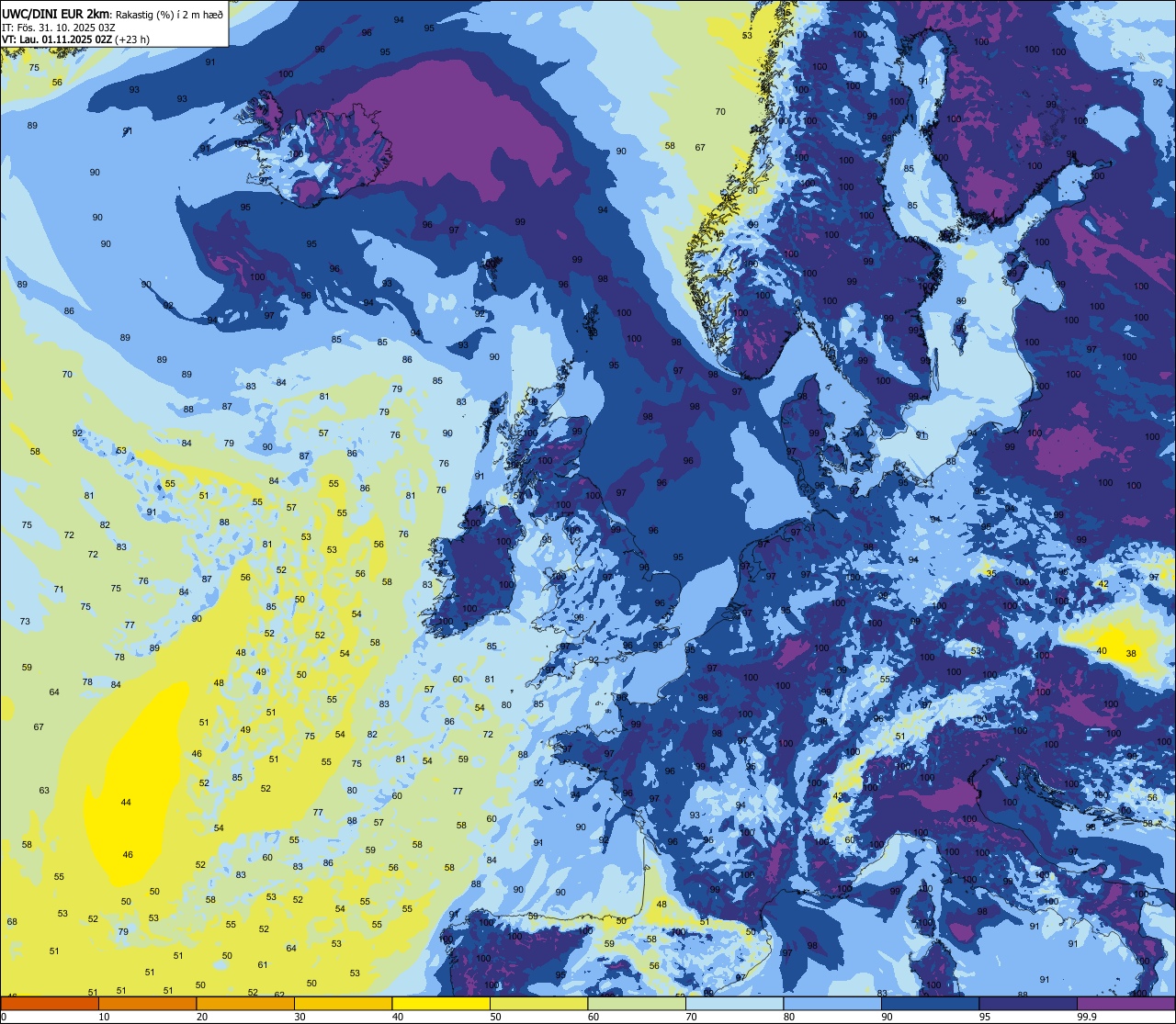
Task: Click the '44' humidity value in the yellow area
Action: point(126,803)
